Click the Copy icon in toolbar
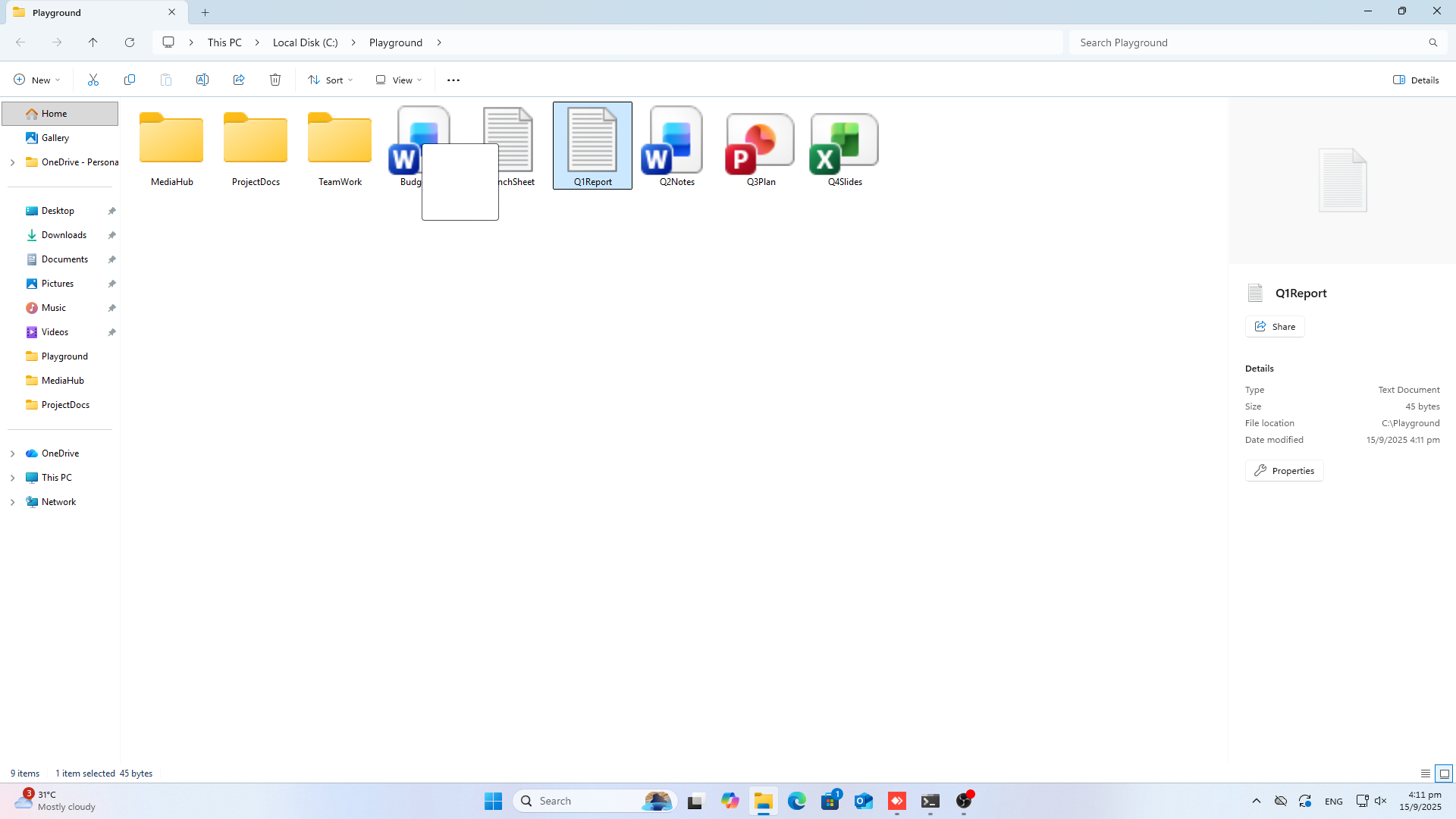This screenshot has width=1456, height=819. (130, 80)
